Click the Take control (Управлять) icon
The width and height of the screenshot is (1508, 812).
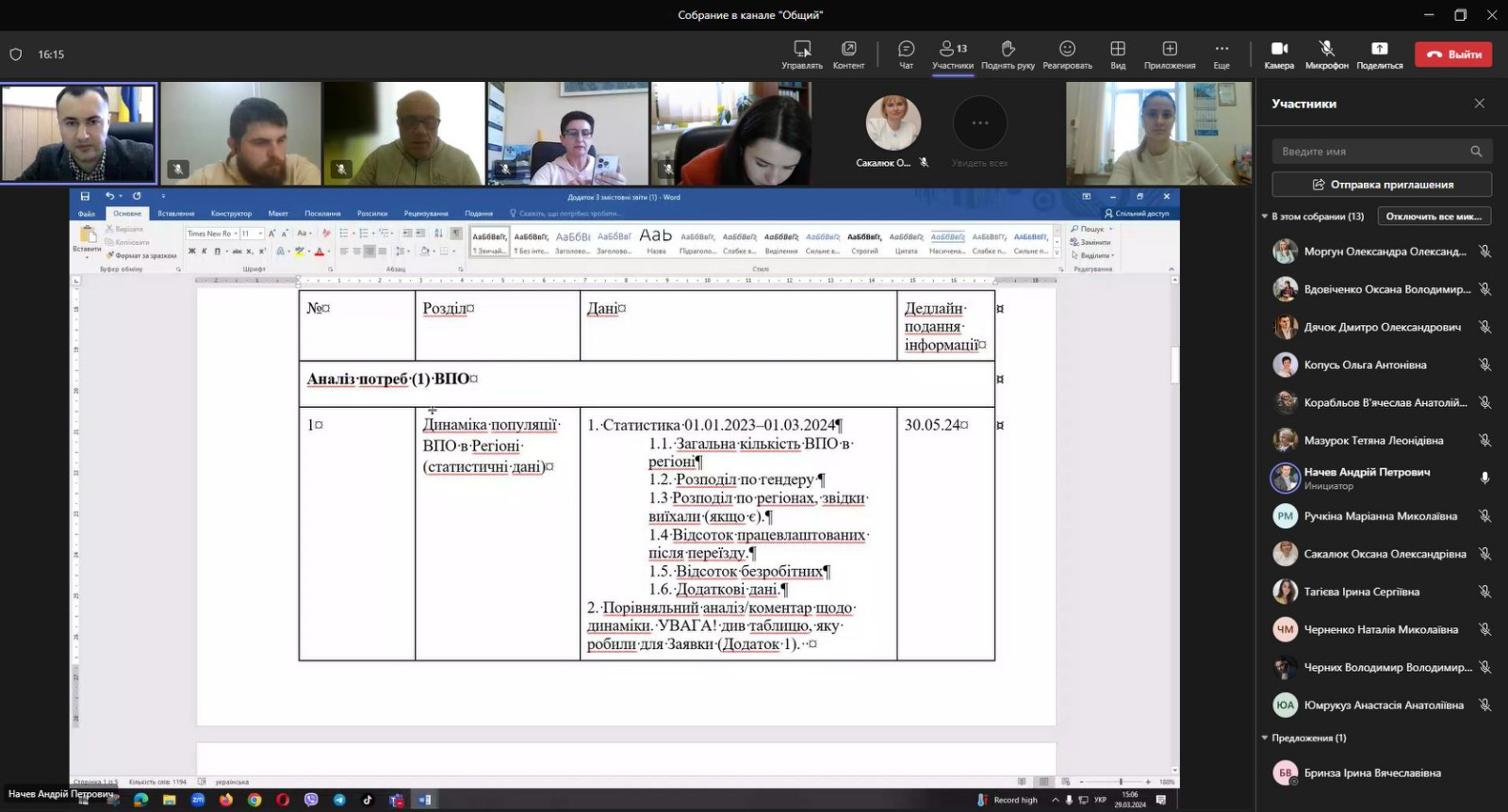coord(802,55)
